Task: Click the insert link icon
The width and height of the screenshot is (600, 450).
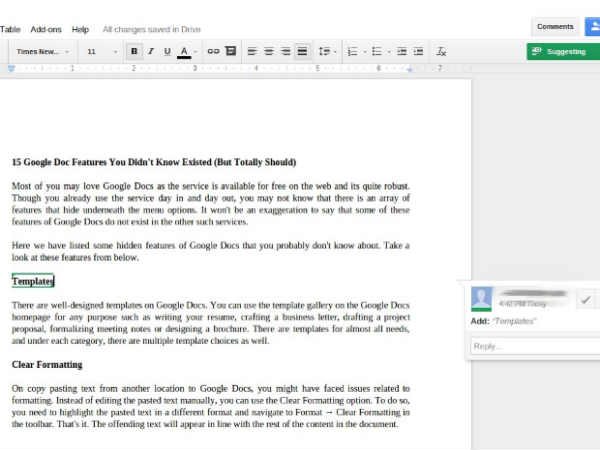Action: point(213,51)
